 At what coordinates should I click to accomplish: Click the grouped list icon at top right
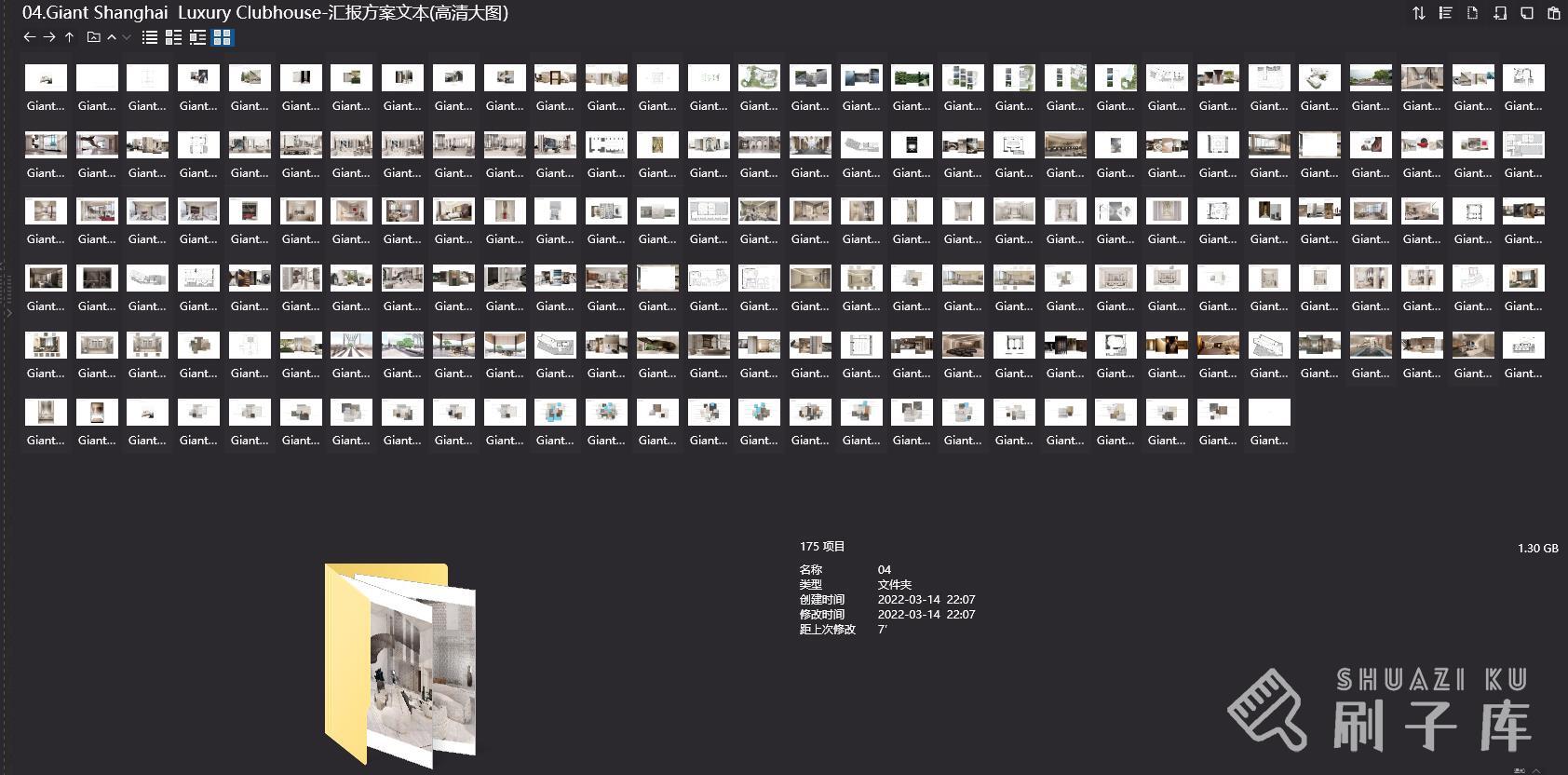[x=1445, y=13]
